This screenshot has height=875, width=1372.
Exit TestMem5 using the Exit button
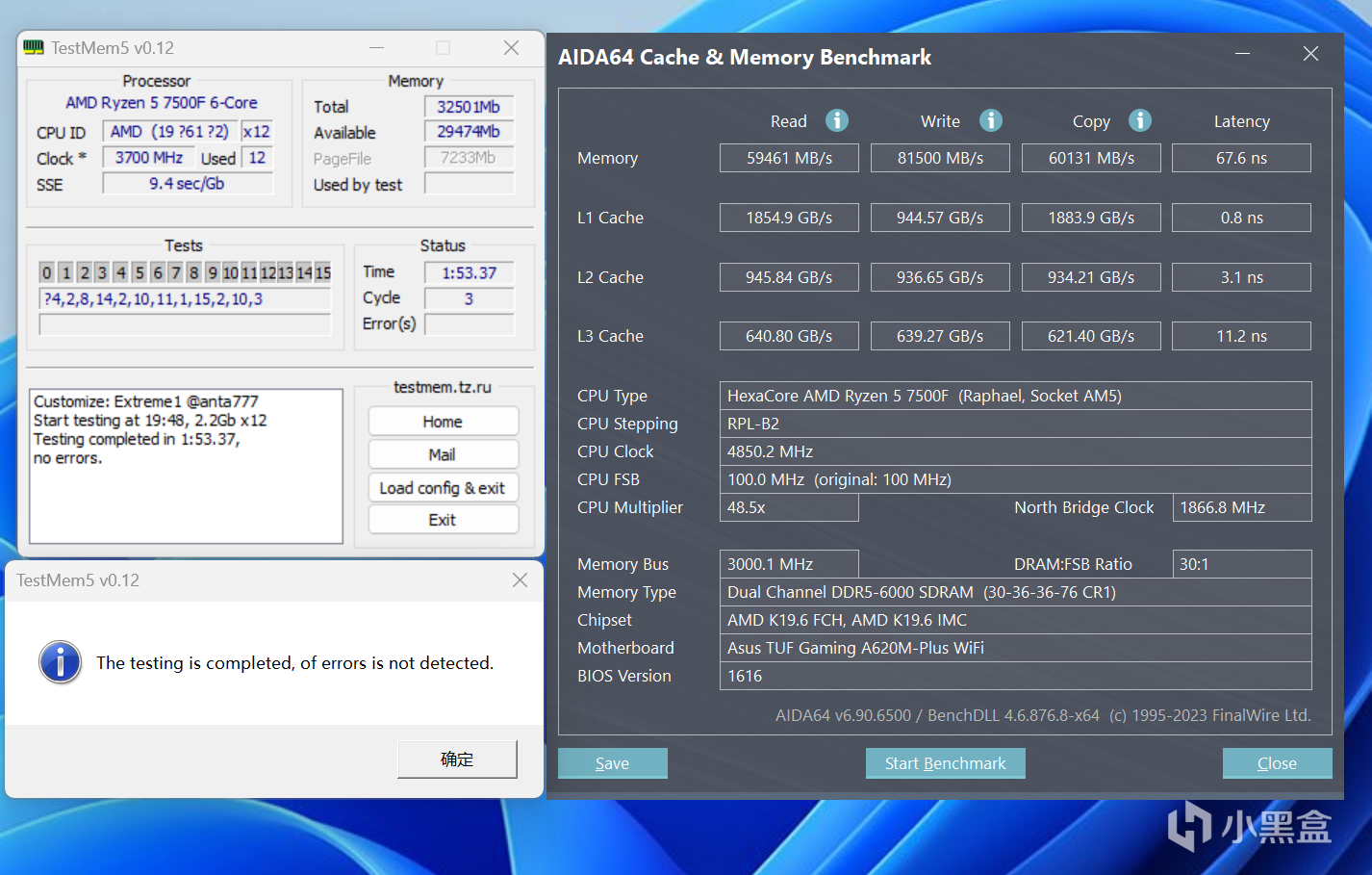pyautogui.click(x=443, y=520)
